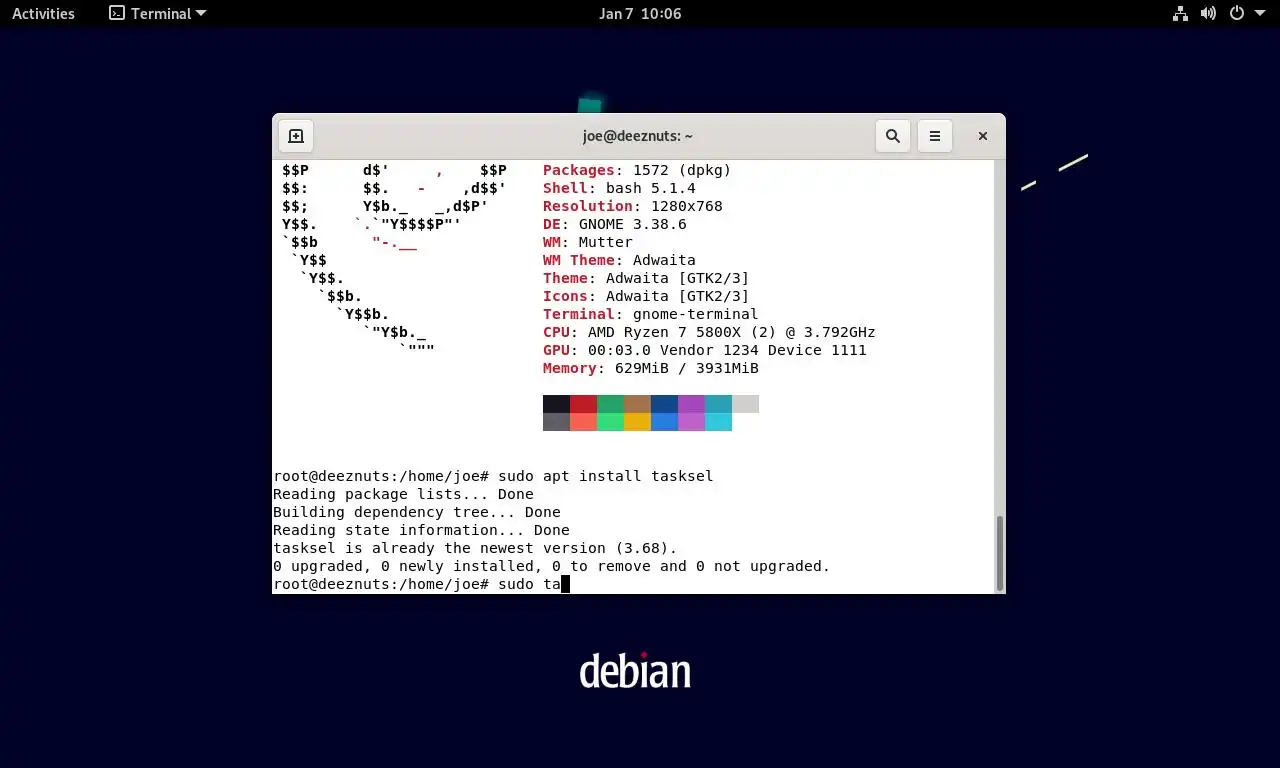Open the clock showing Jan 7 10:06
Screen dimensions: 1280x768
(640, 13)
